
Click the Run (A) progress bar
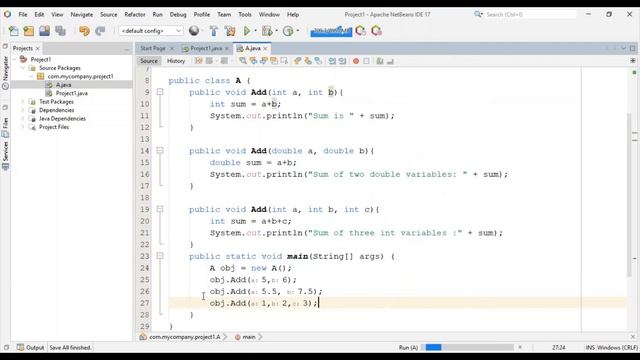(x=469, y=347)
